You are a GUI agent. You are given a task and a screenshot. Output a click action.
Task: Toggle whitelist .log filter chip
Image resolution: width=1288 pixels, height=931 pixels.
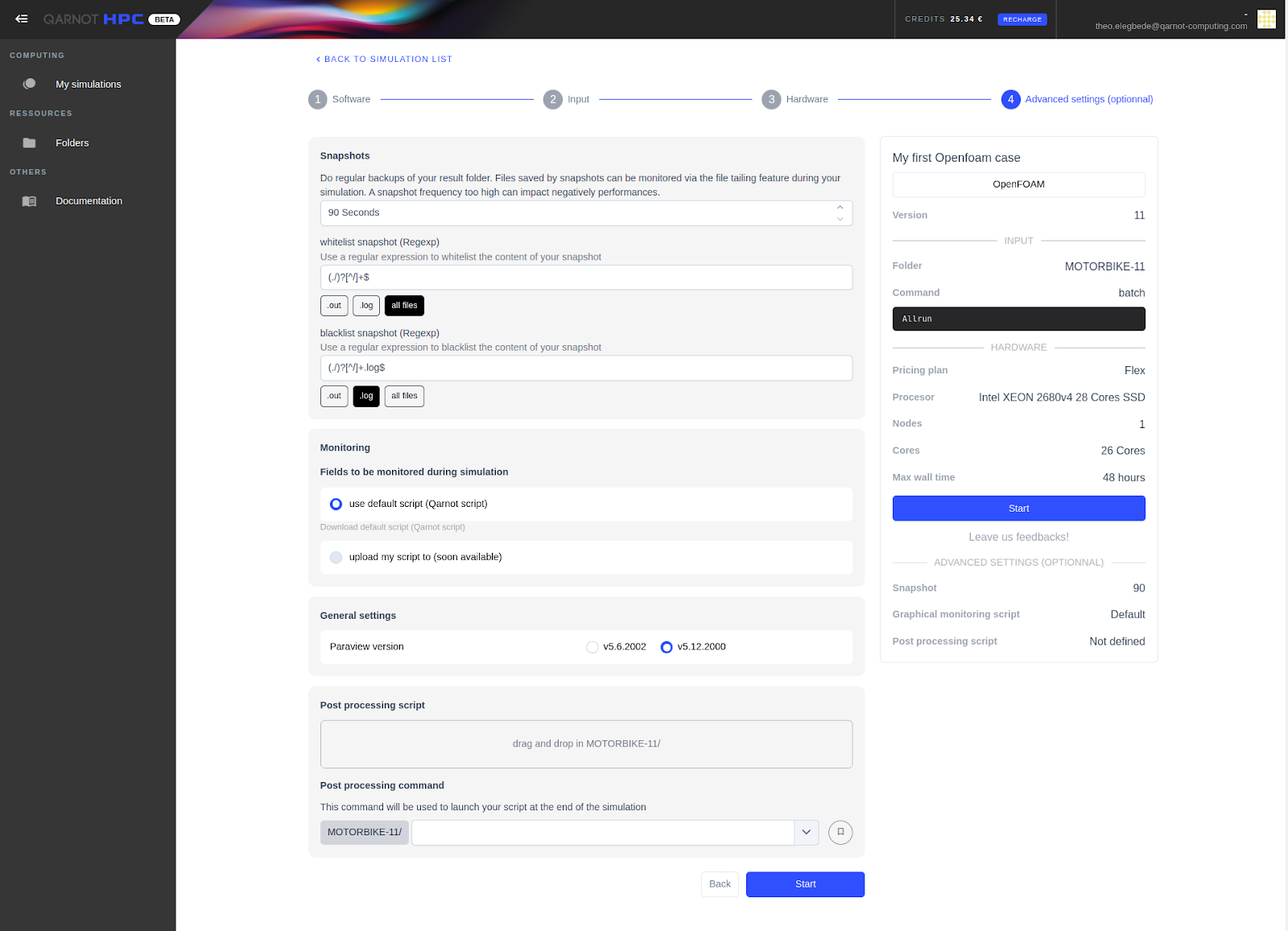click(x=366, y=306)
